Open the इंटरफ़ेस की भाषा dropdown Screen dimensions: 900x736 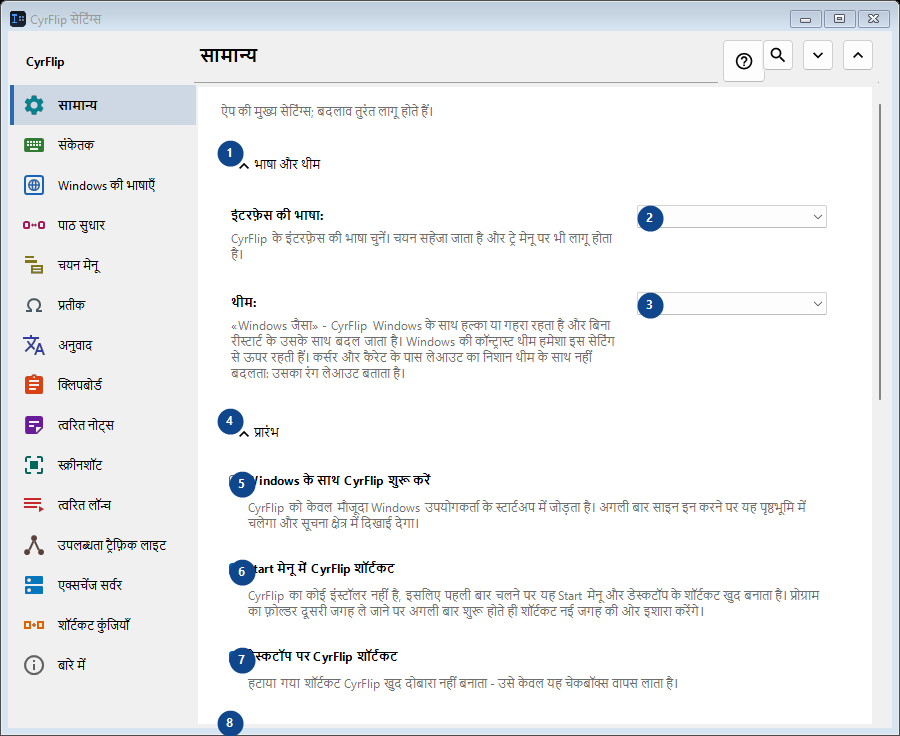click(732, 217)
